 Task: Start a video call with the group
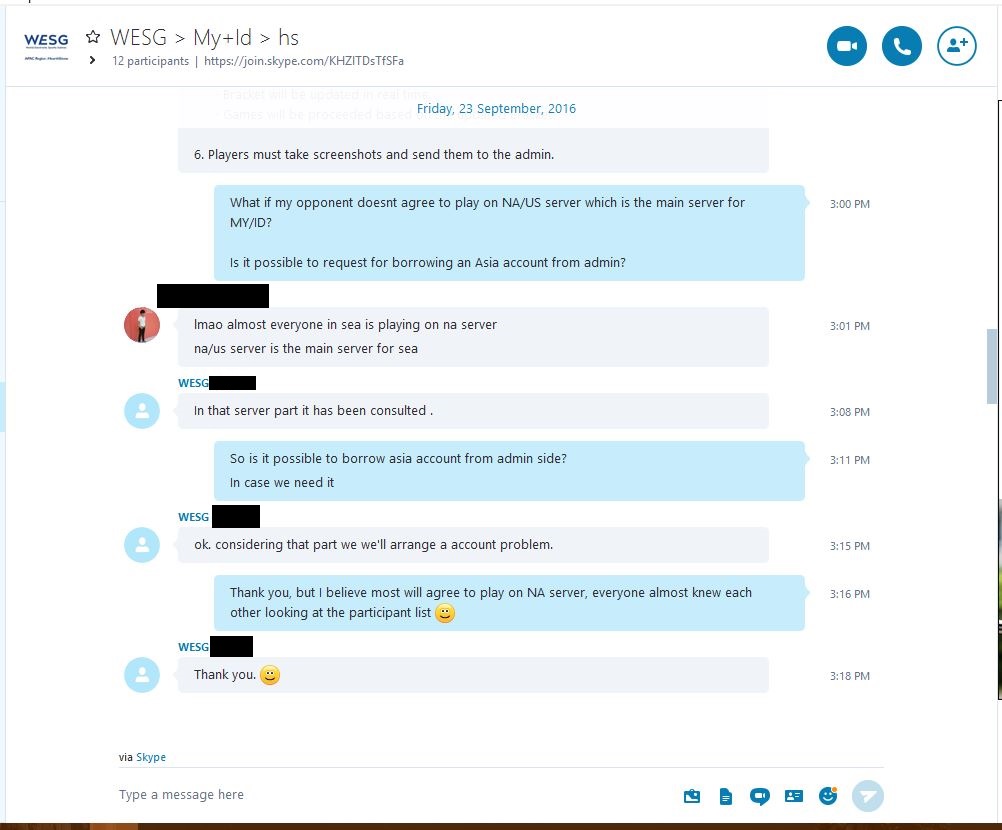[x=846, y=46]
